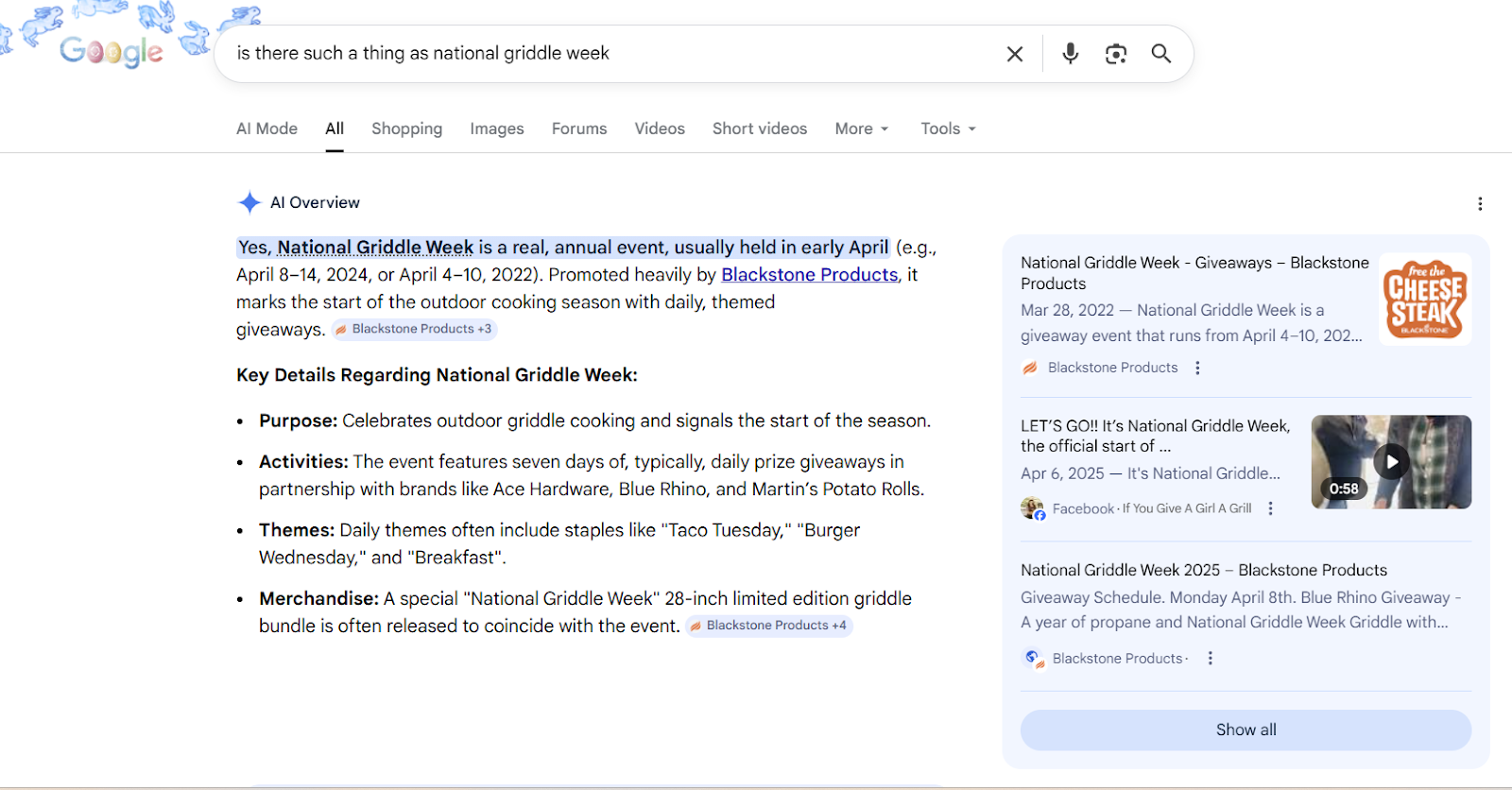Clear the search query with X icon
Image resolution: width=1512 pixels, height=790 pixels.
[1014, 54]
